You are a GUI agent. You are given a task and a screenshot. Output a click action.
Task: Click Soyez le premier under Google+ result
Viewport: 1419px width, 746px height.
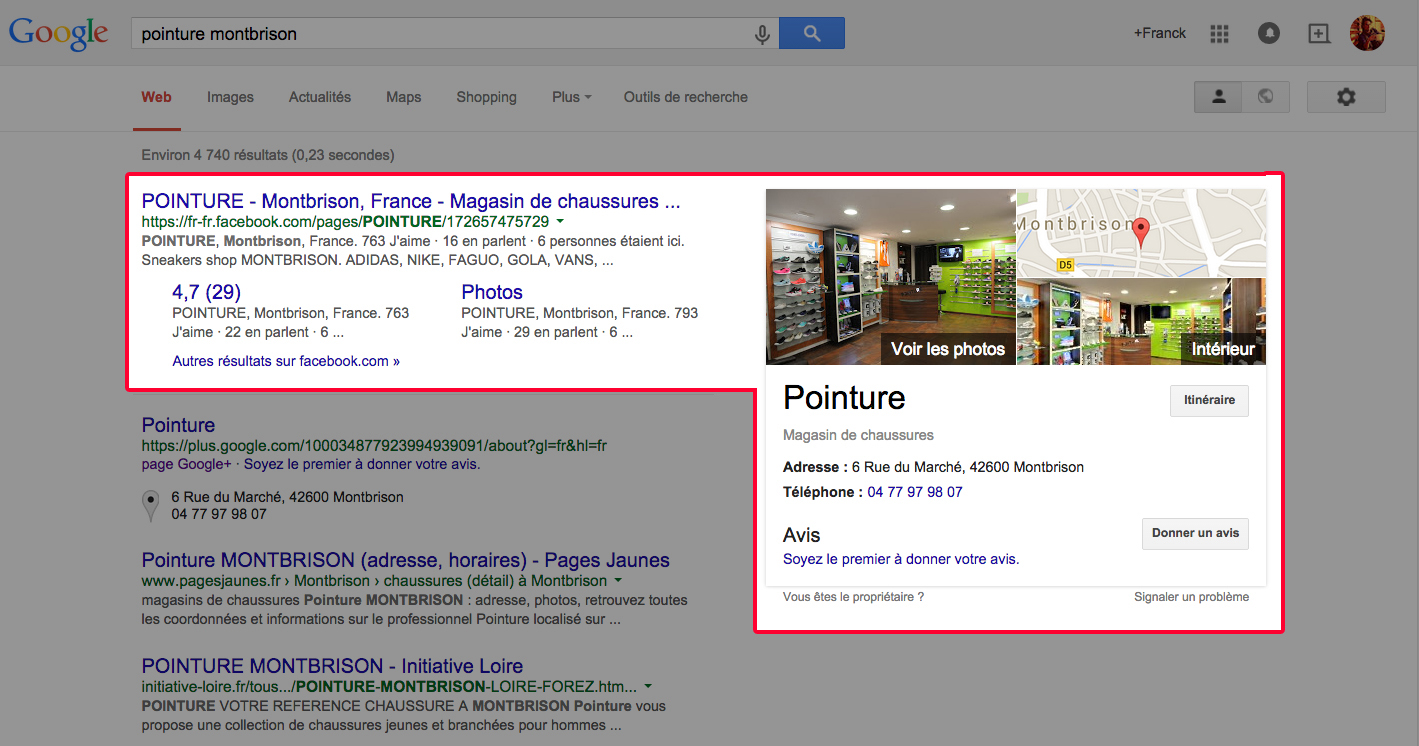click(362, 464)
